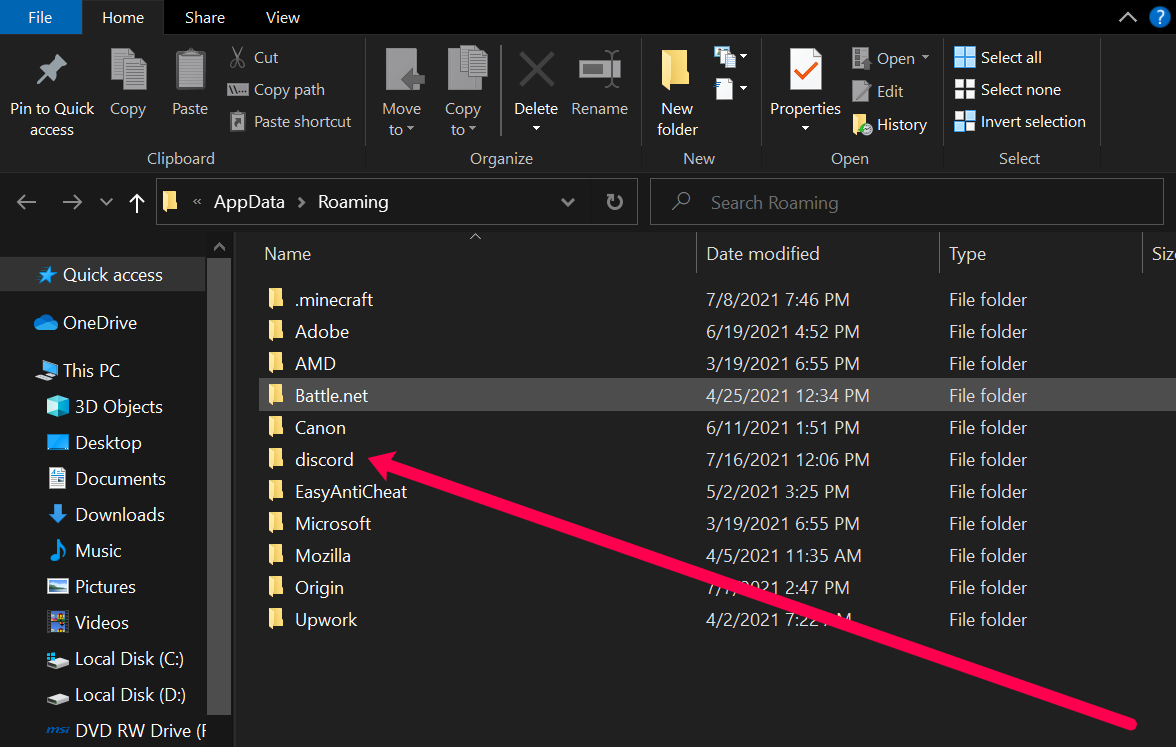Screen dimensions: 1176x747
Task: Refresh the Roaming folder view
Action: point(614,202)
